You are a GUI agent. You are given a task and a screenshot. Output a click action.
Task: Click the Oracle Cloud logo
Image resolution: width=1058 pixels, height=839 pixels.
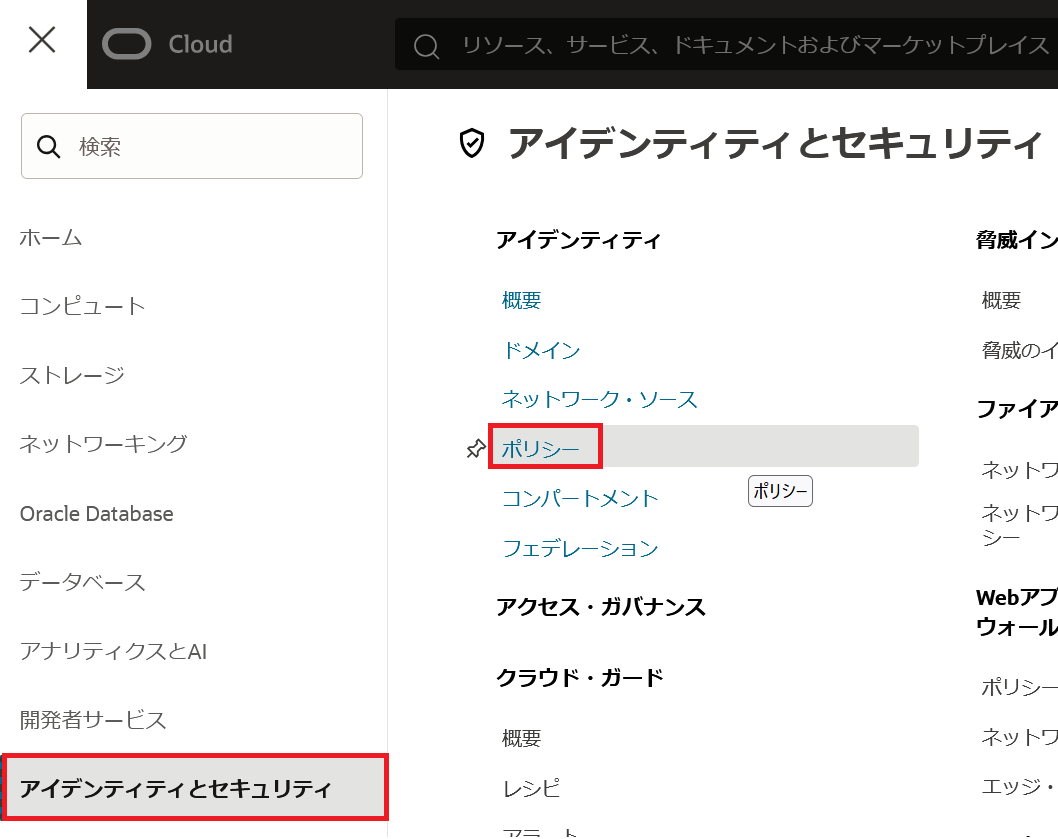point(167,45)
